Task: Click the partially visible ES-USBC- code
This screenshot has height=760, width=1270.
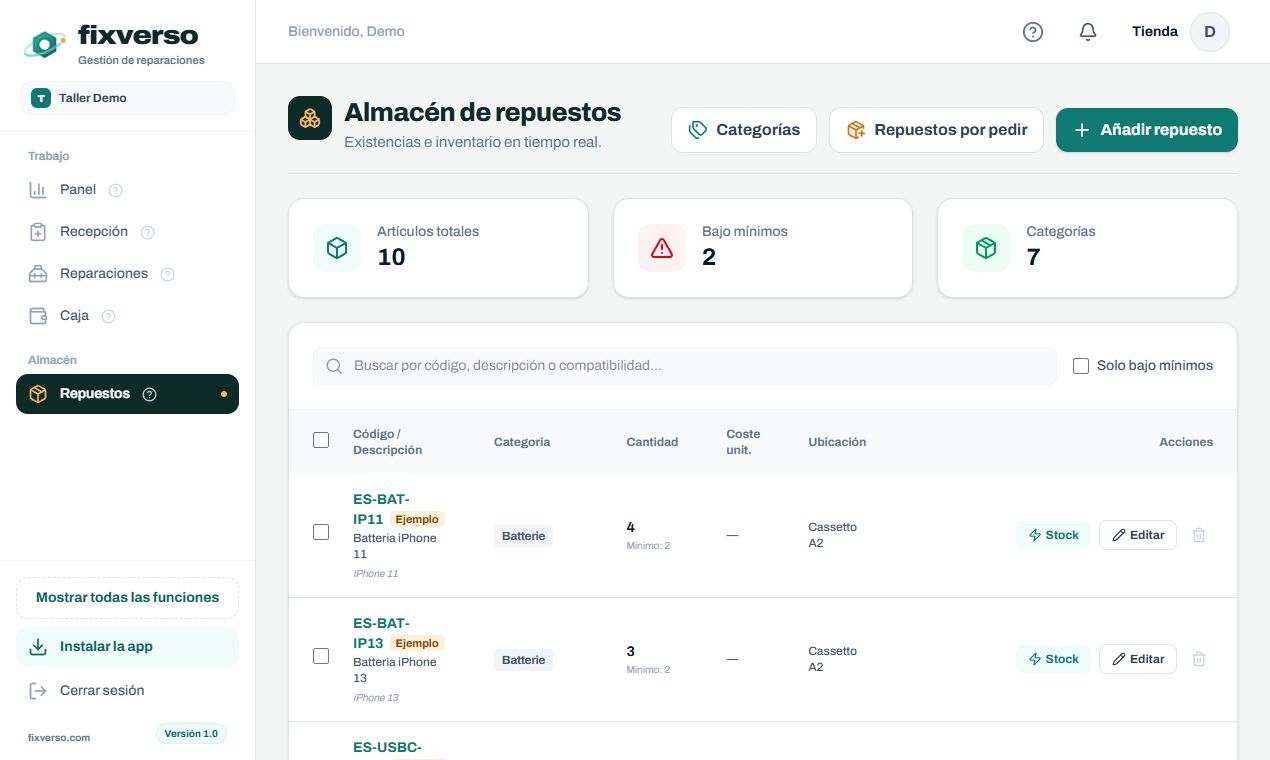Action: pyautogui.click(x=387, y=747)
